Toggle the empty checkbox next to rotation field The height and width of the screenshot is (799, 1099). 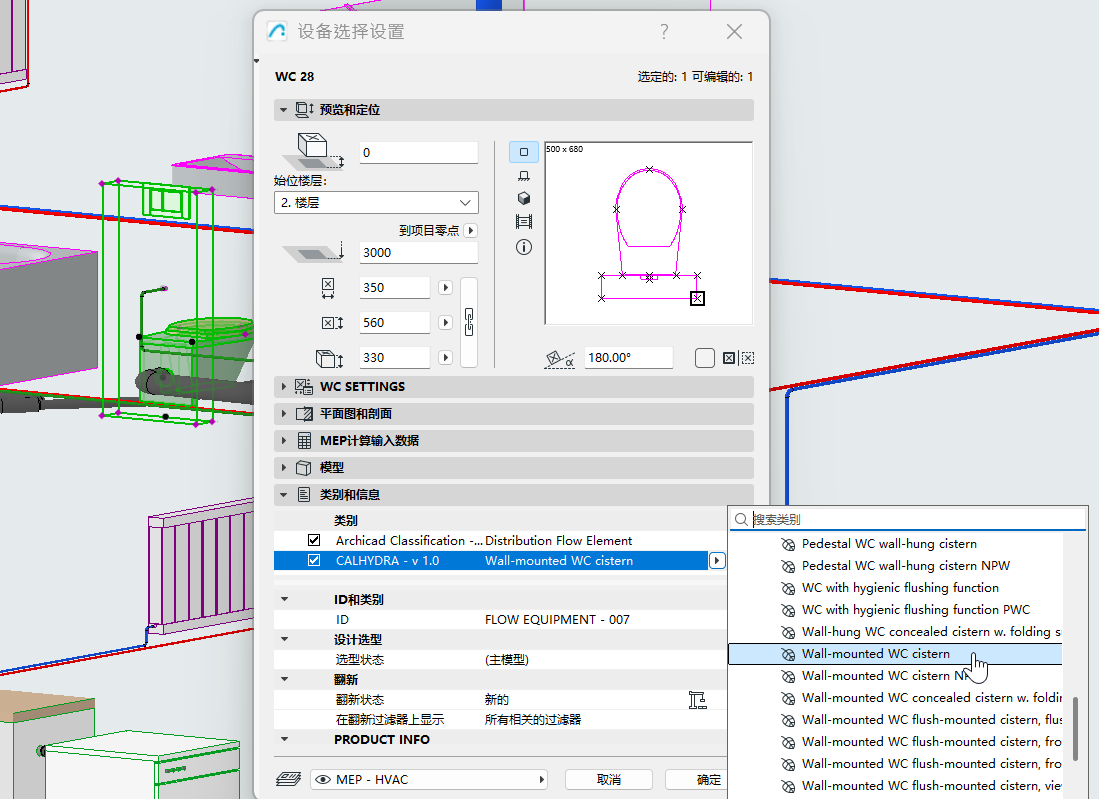click(704, 358)
